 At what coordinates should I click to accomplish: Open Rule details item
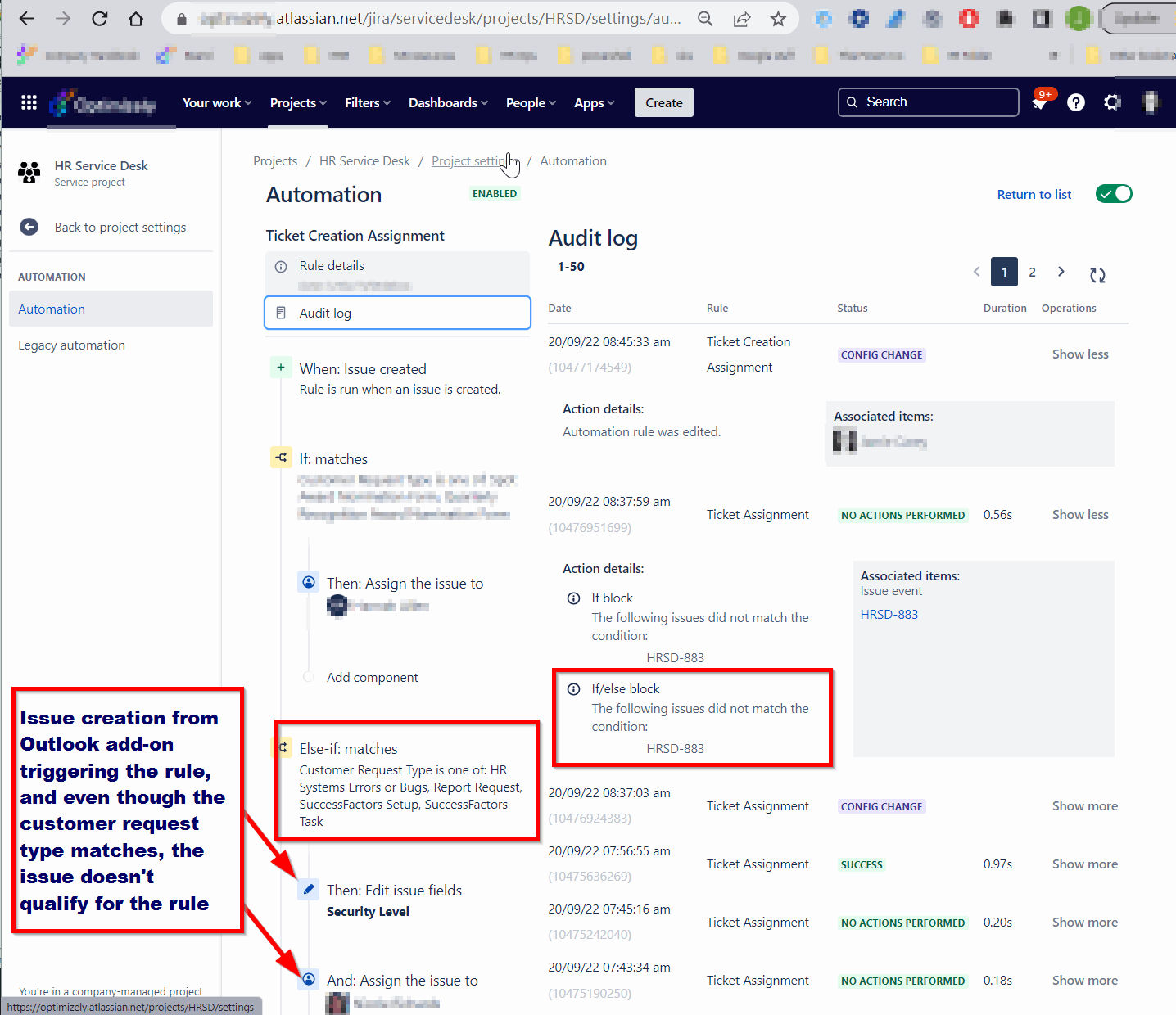(x=397, y=273)
